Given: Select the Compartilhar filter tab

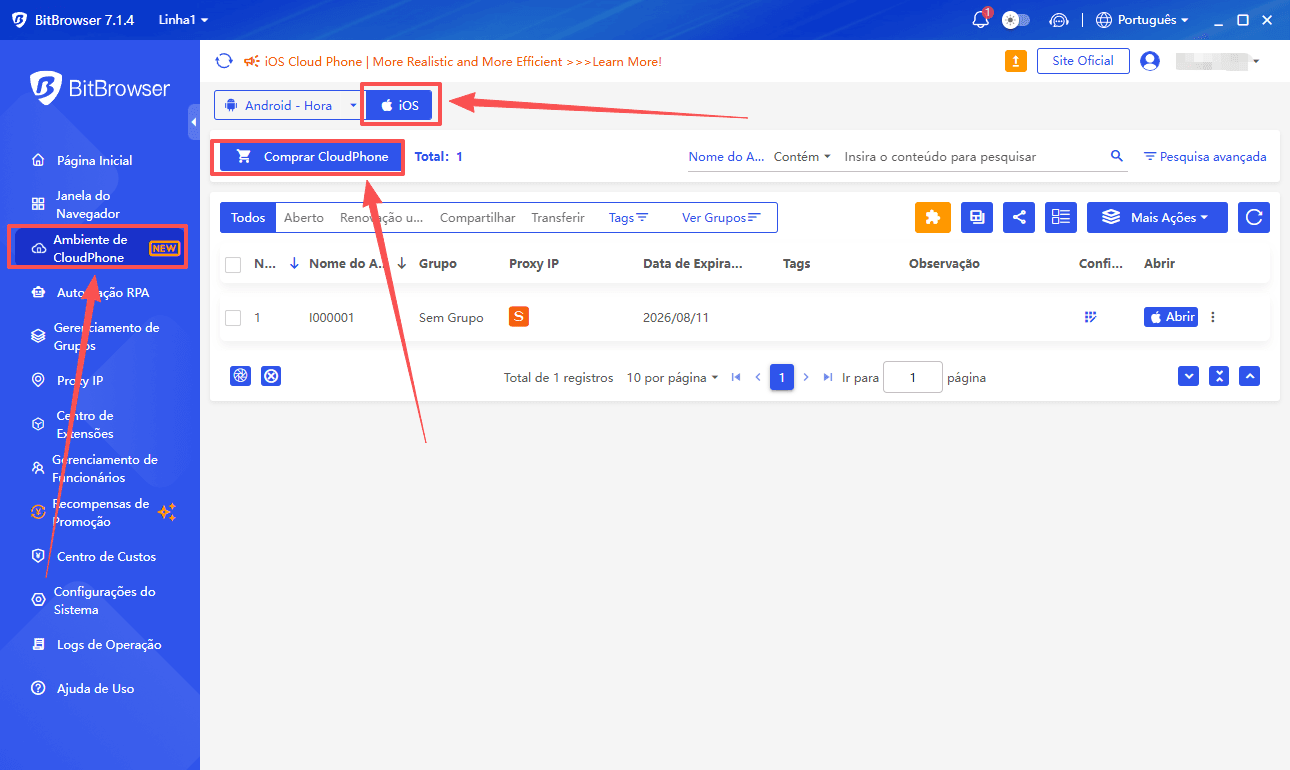Looking at the screenshot, I should coord(478,217).
